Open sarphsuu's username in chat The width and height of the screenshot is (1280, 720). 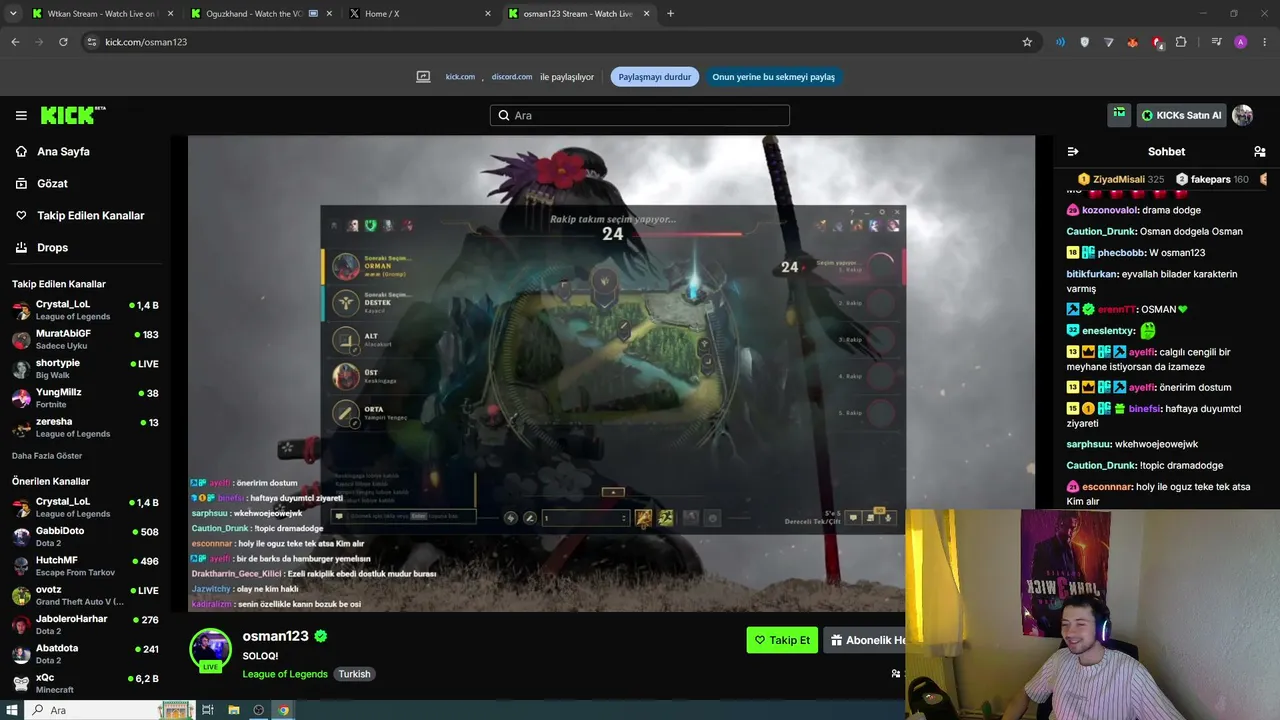pyautogui.click(x=1089, y=444)
